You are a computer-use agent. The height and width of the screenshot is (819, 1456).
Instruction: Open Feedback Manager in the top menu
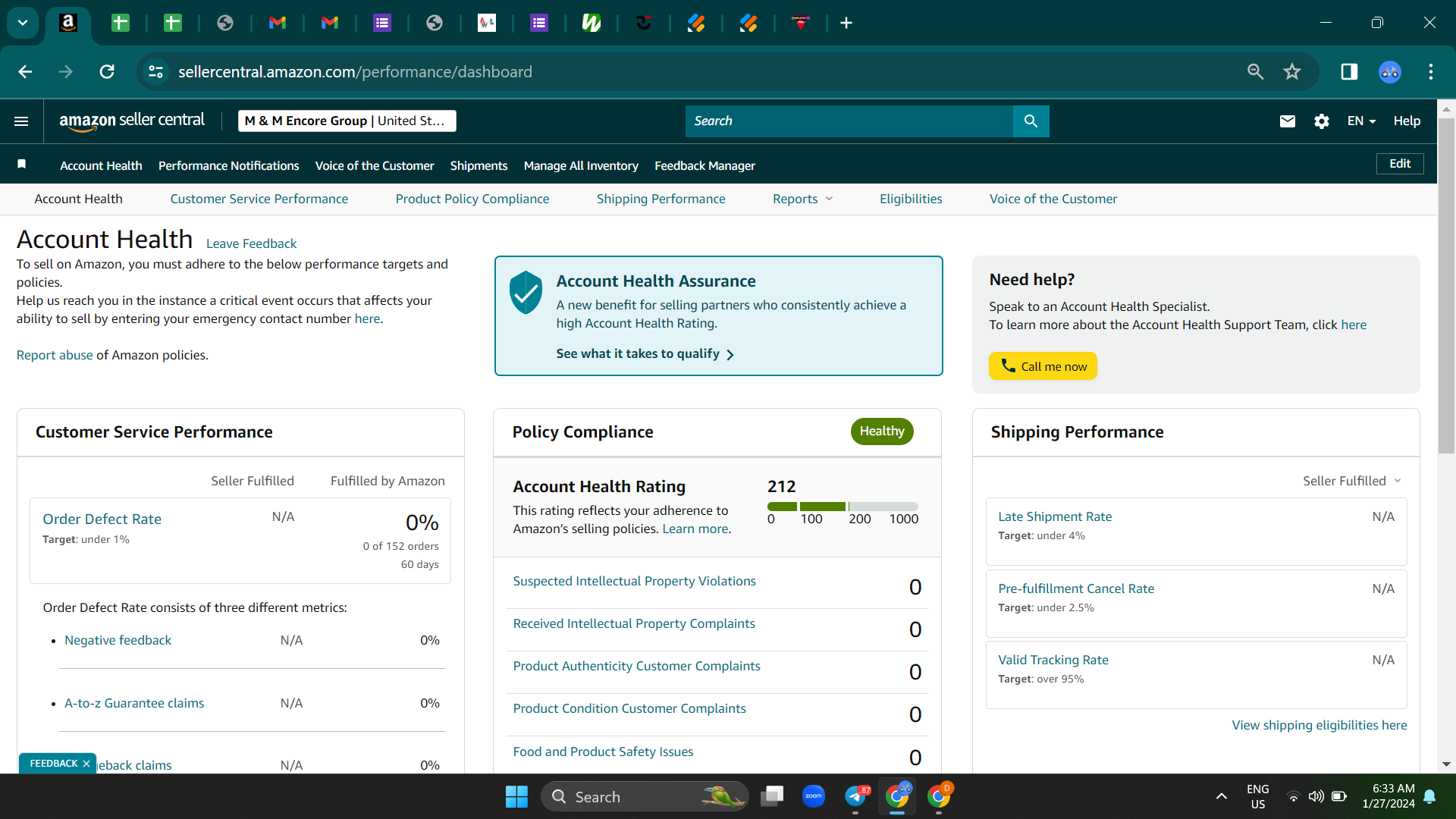704,165
